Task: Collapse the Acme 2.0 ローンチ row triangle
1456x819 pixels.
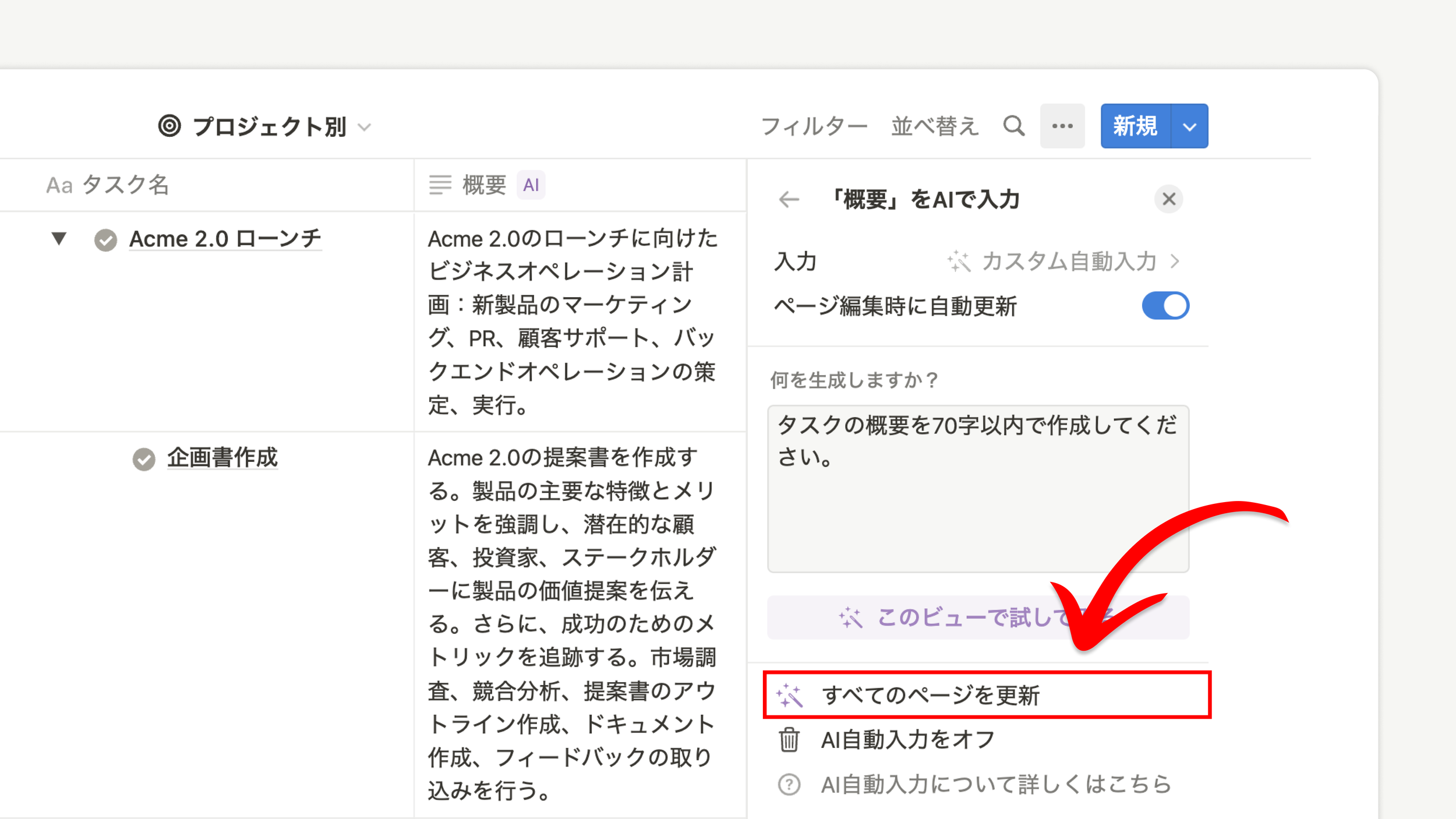Action: tap(59, 238)
